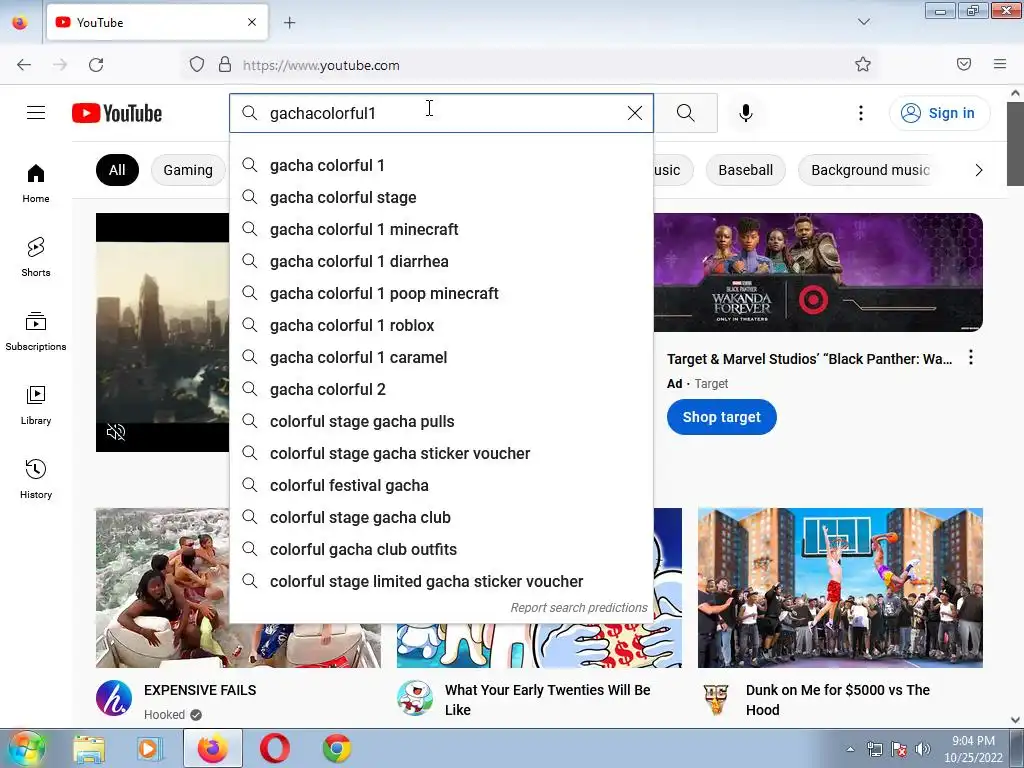Select the All filter chip
Image resolution: width=1024 pixels, height=768 pixels.
[x=117, y=170]
